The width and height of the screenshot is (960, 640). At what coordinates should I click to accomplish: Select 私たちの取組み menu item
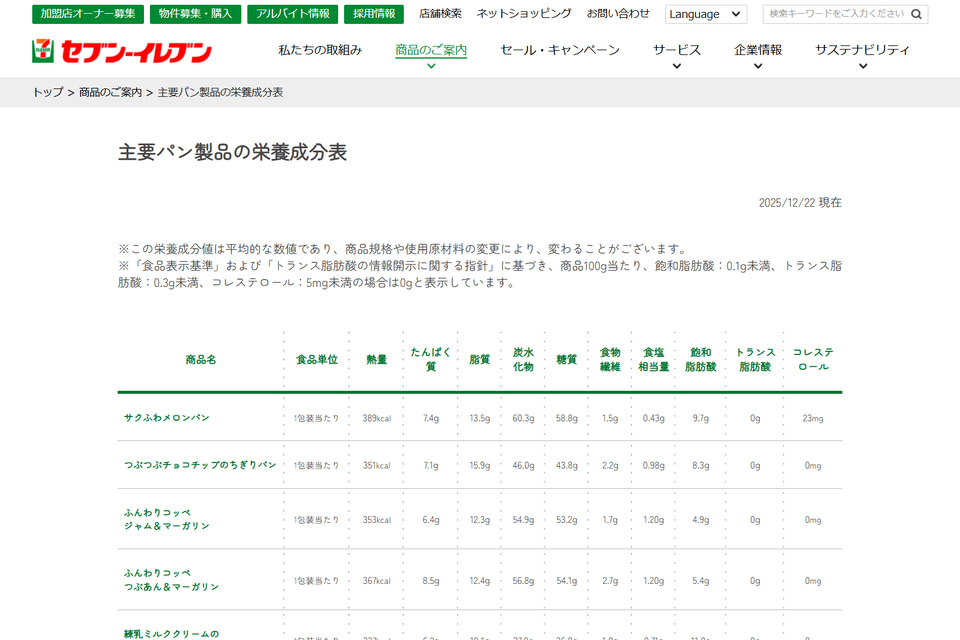pos(320,50)
